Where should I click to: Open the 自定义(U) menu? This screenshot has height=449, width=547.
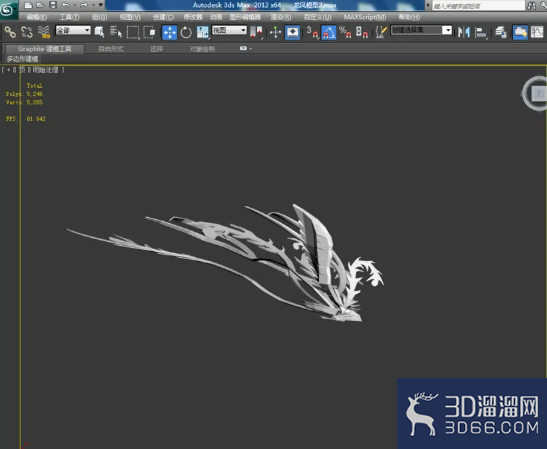pos(317,17)
